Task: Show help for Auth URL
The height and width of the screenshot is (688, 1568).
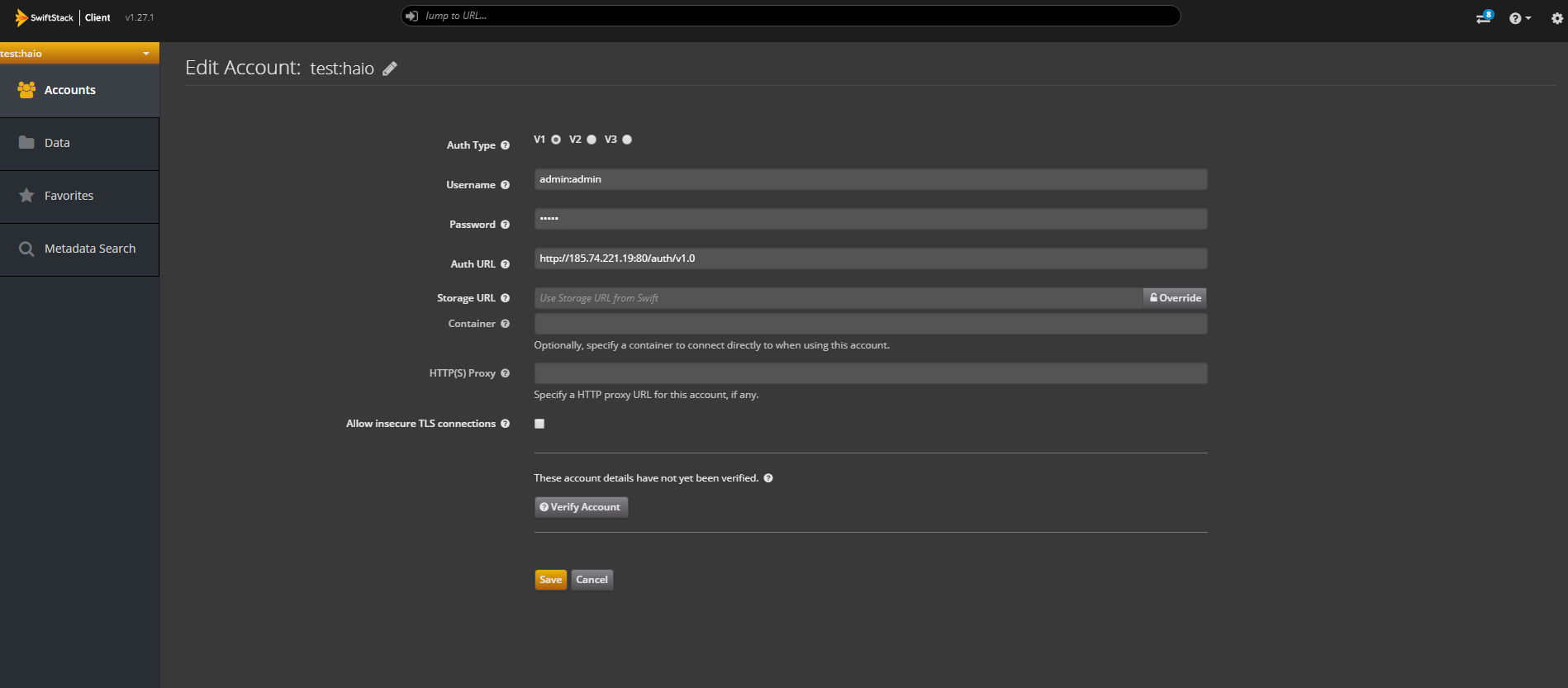Action: (505, 264)
